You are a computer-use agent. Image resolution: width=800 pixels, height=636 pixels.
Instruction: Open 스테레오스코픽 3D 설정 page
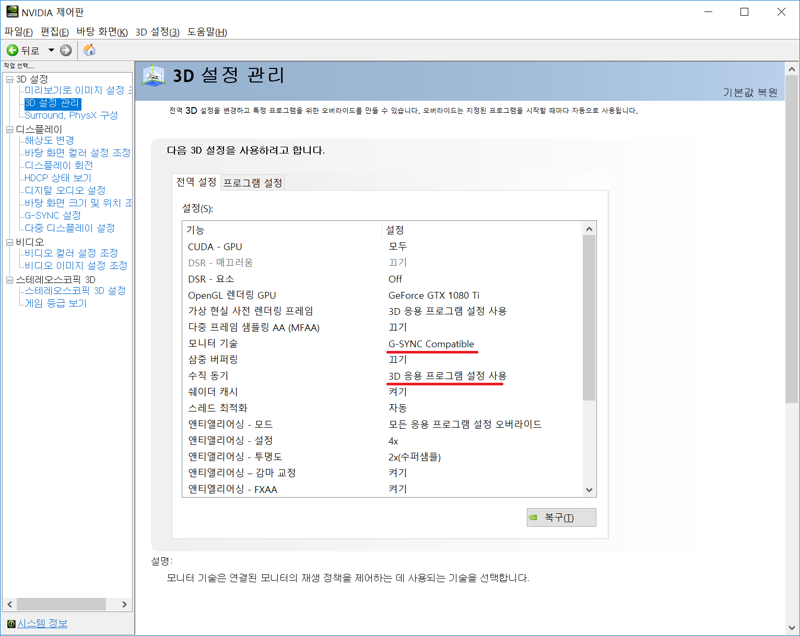(75, 291)
